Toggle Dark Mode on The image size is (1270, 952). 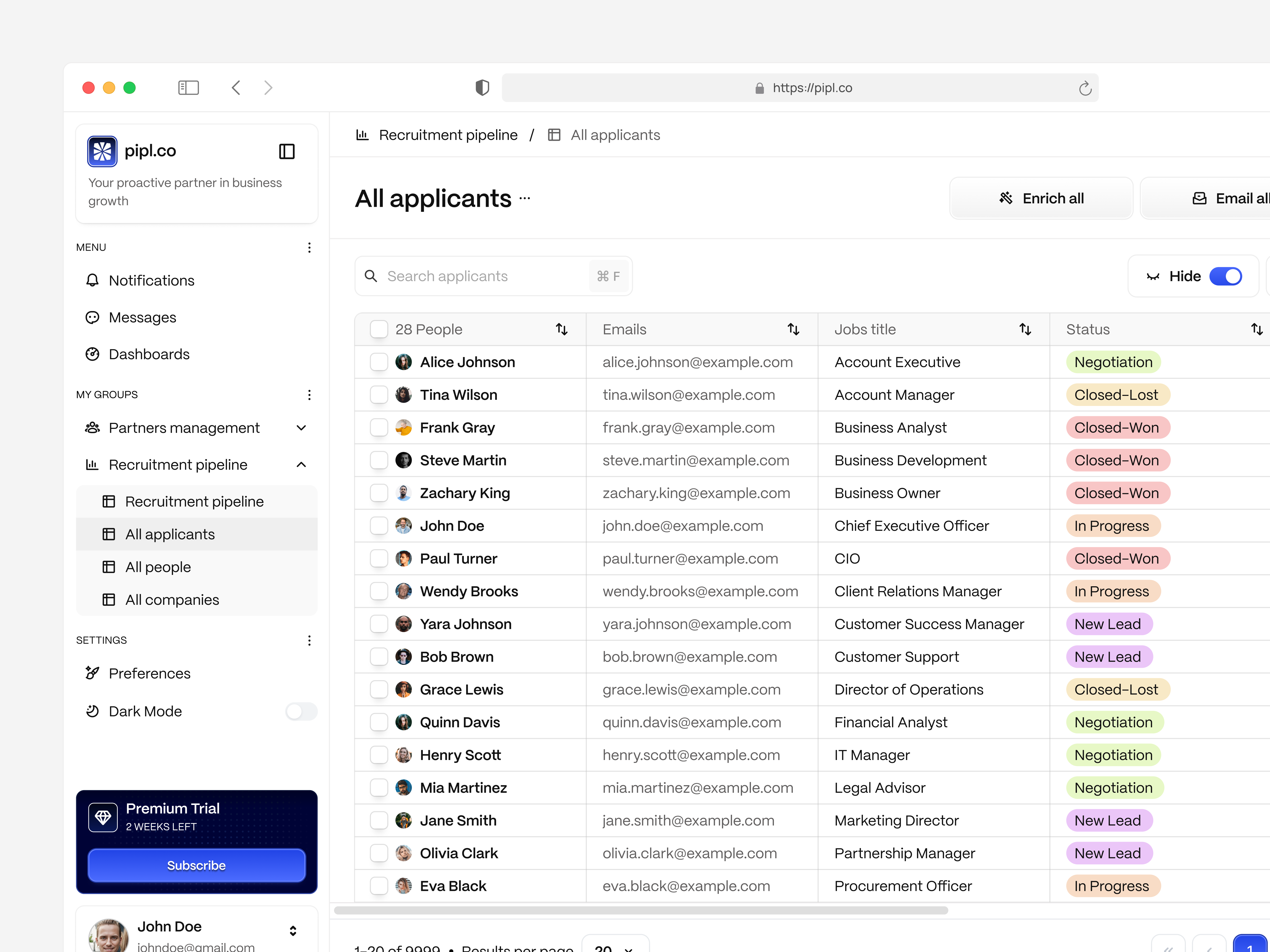[301, 711]
